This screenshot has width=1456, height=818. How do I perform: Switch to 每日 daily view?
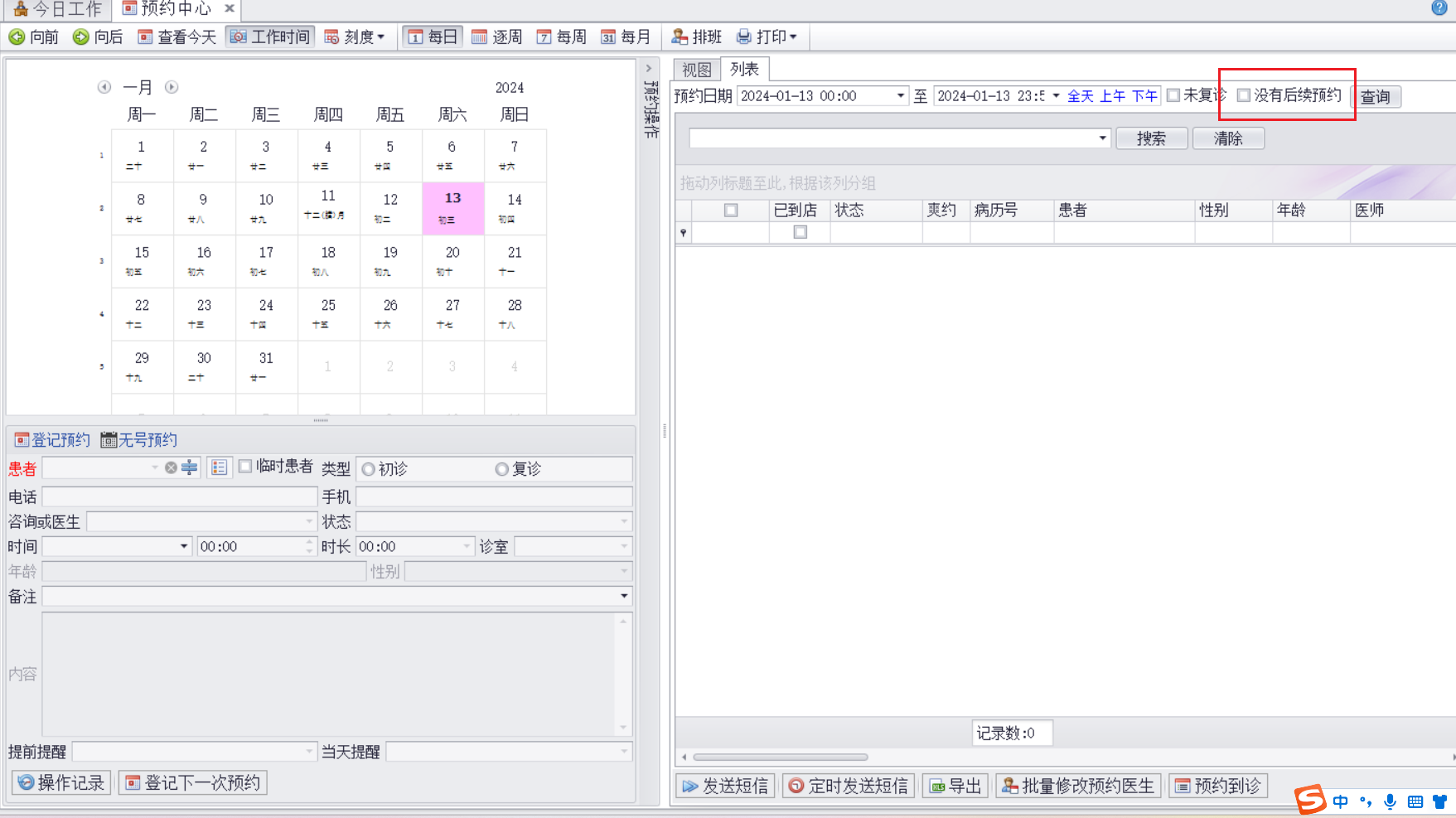click(433, 37)
